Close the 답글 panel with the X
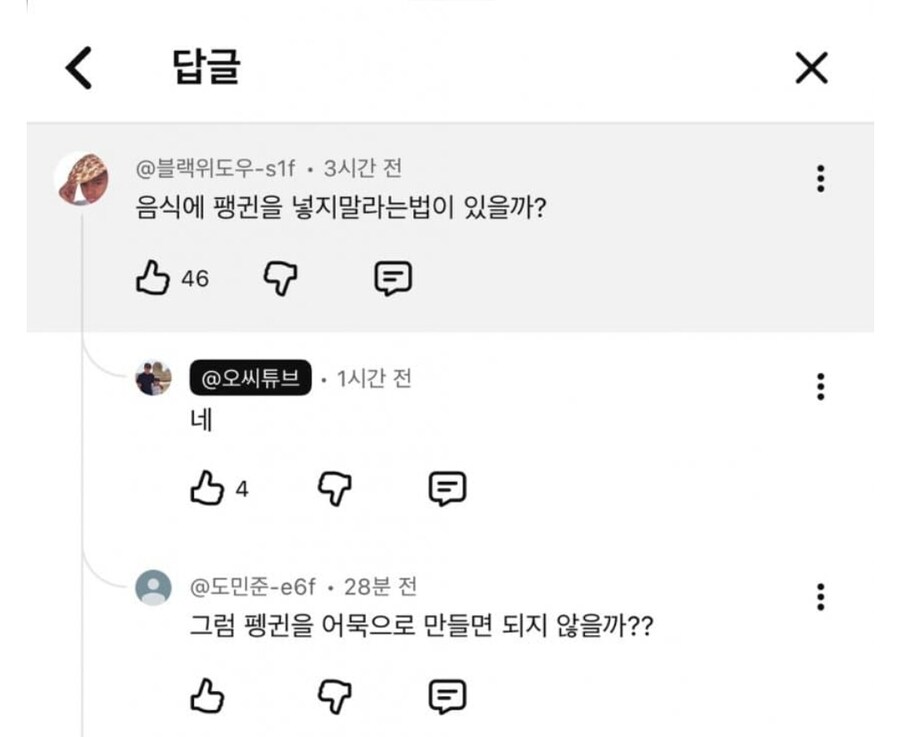Screen dimensions: 900x737 pyautogui.click(x=811, y=68)
